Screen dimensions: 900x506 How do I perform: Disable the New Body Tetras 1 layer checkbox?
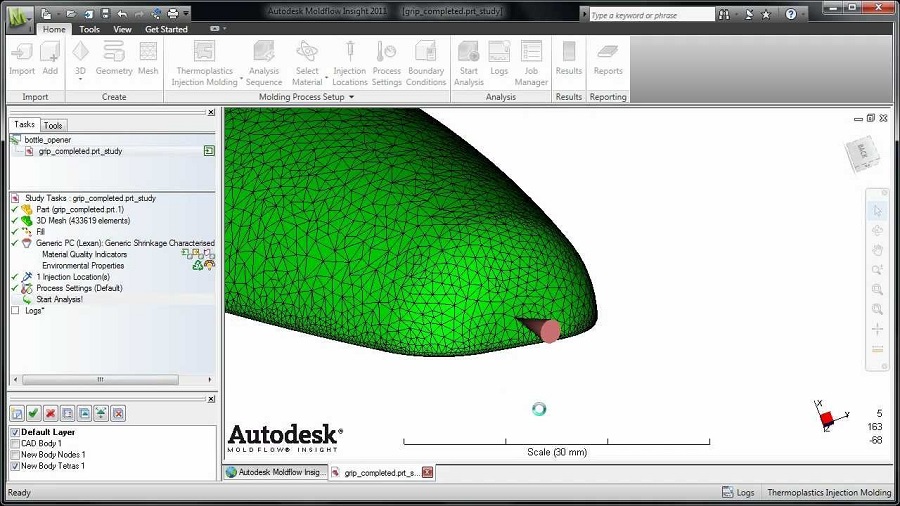(15, 466)
